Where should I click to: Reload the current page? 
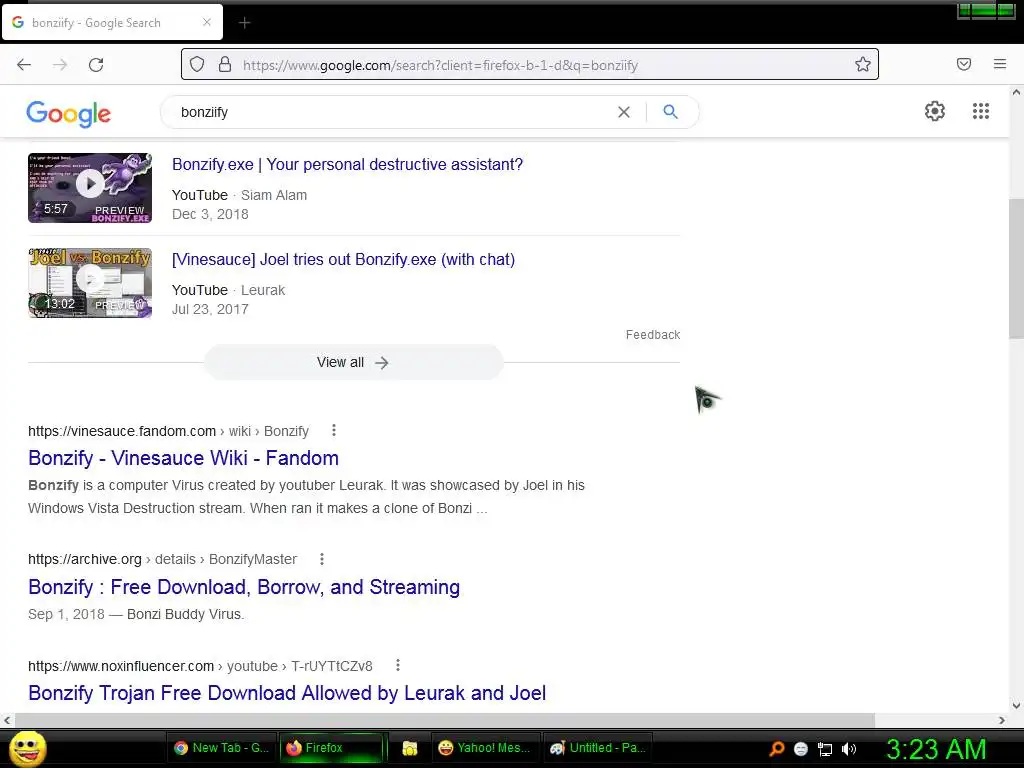click(96, 65)
